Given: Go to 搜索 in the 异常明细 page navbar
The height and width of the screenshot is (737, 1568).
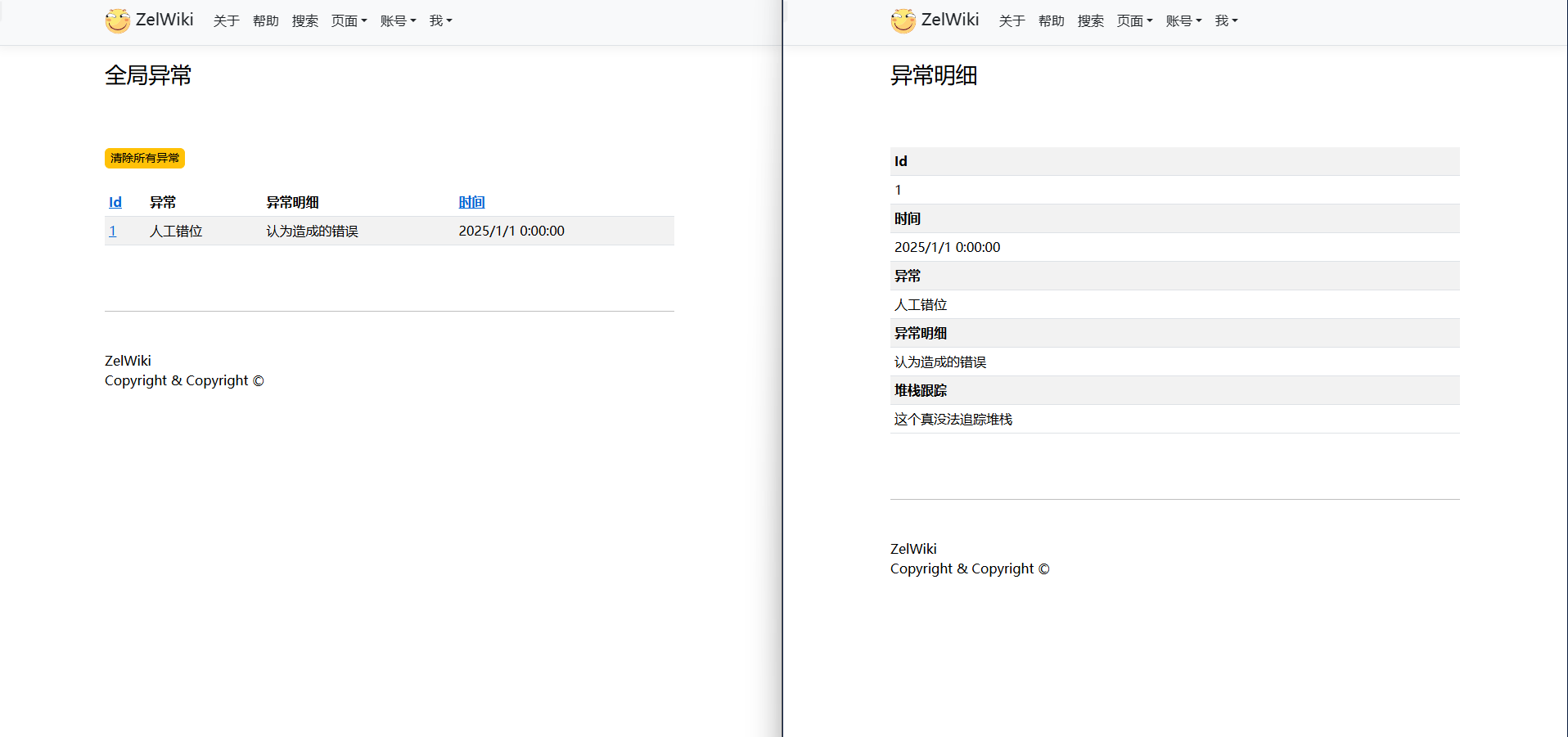Looking at the screenshot, I should [1090, 21].
